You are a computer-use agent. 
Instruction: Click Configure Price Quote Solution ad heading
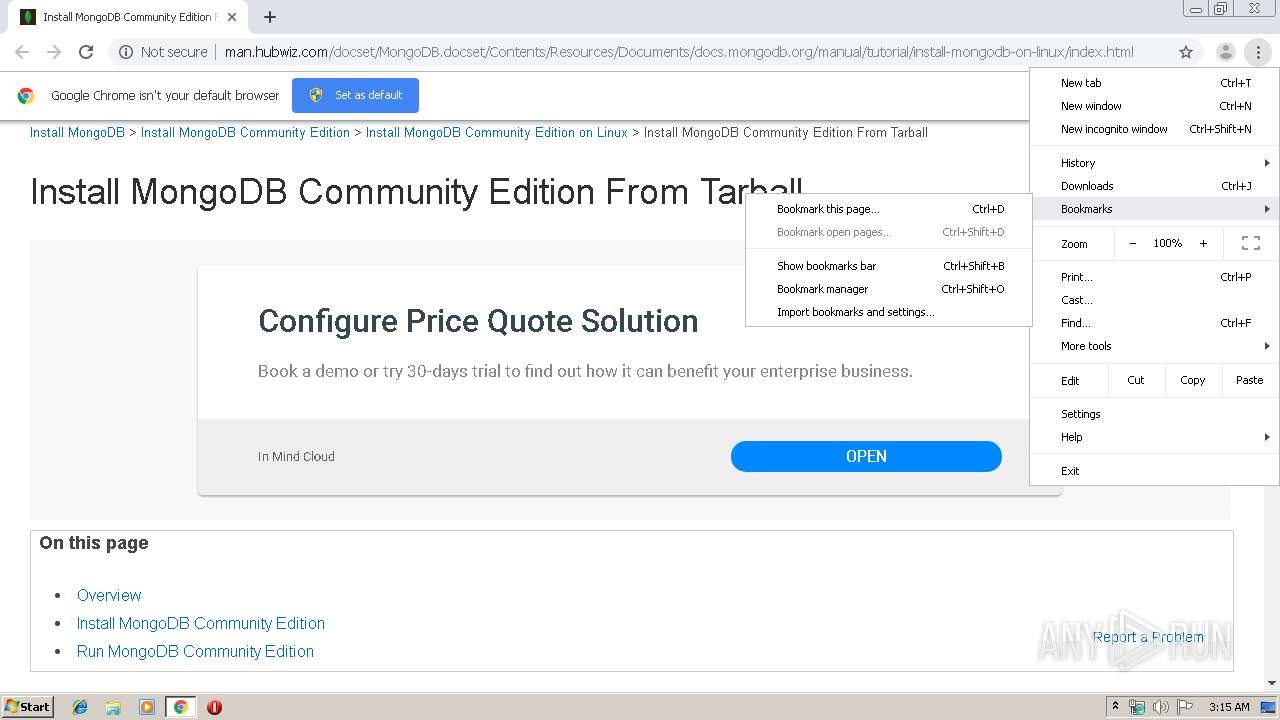pos(478,321)
